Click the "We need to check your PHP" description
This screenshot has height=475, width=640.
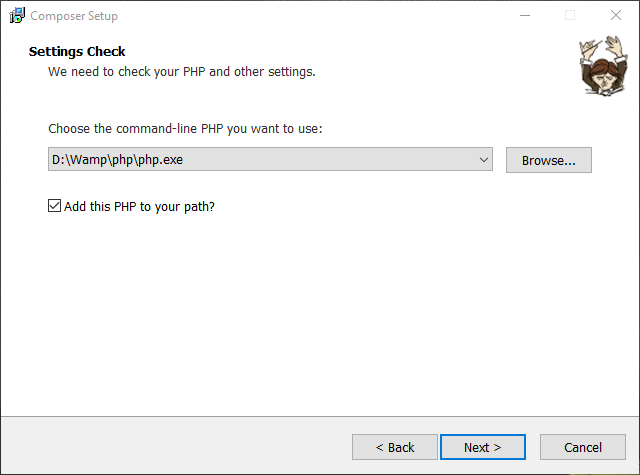(182, 72)
